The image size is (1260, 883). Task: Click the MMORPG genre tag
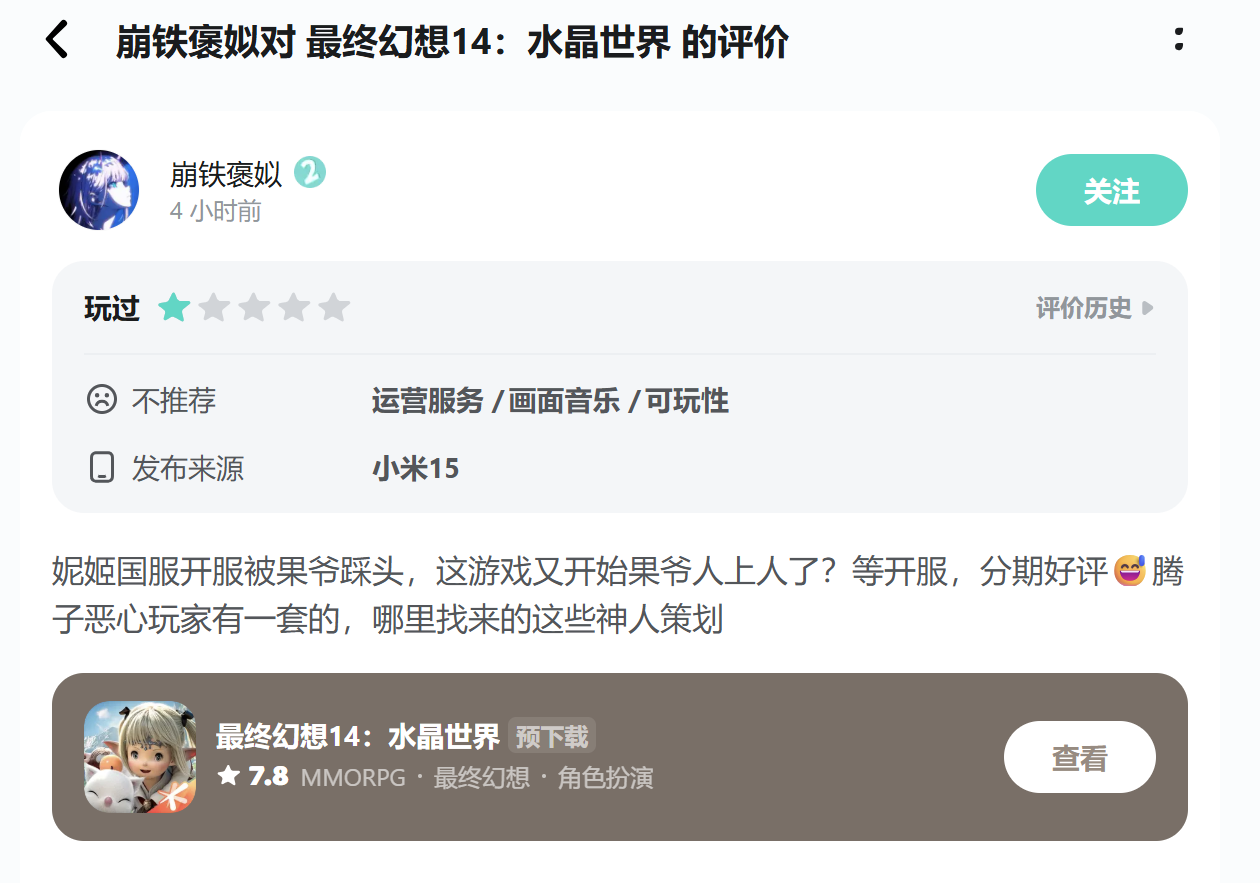353,777
